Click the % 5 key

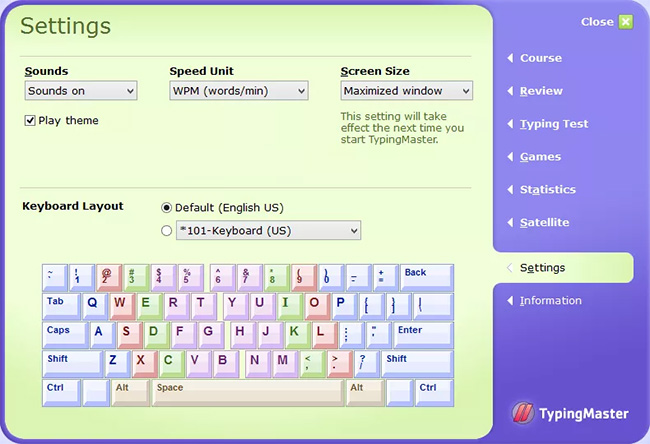click(x=191, y=277)
